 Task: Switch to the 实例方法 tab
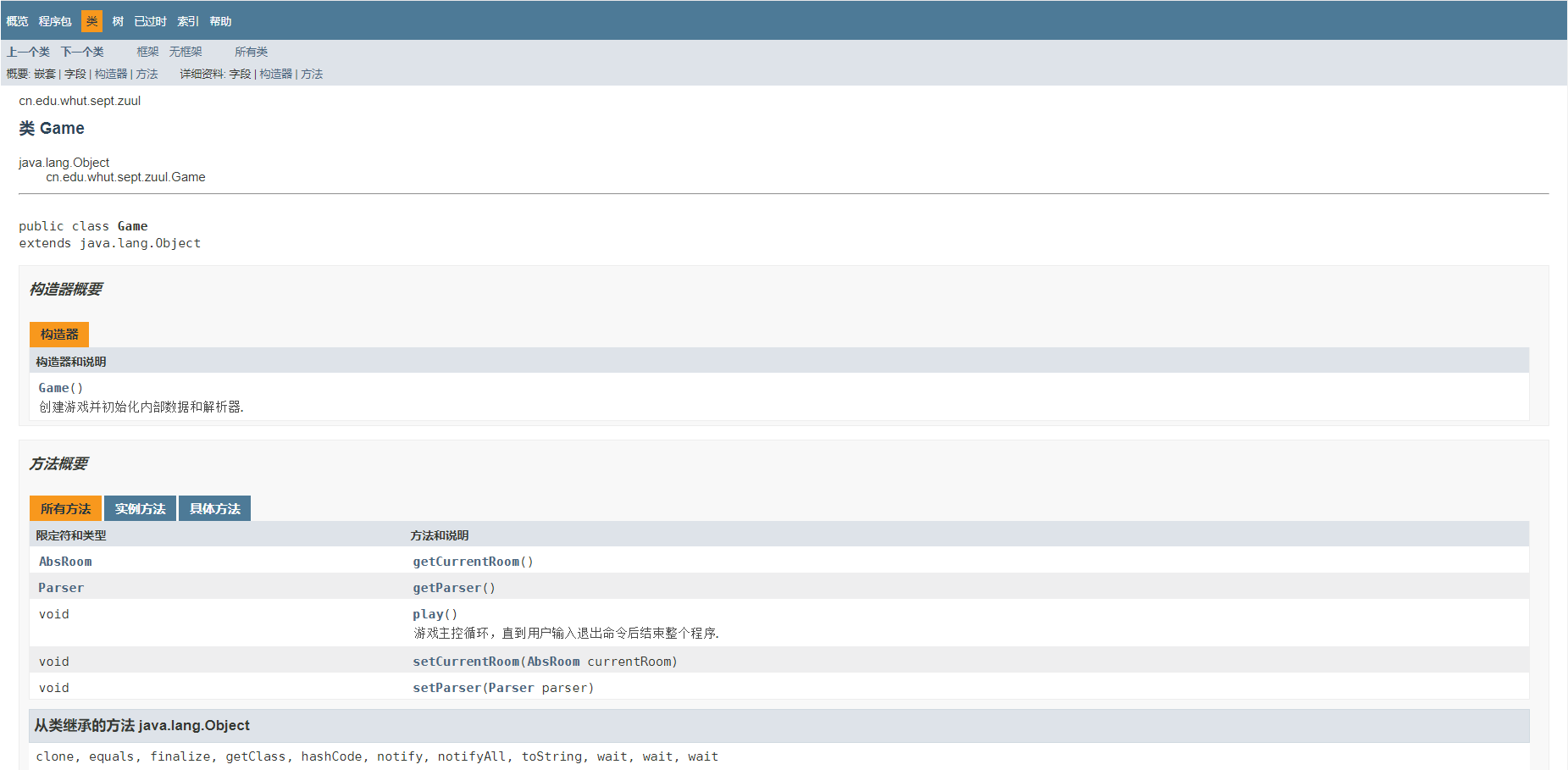[140, 508]
